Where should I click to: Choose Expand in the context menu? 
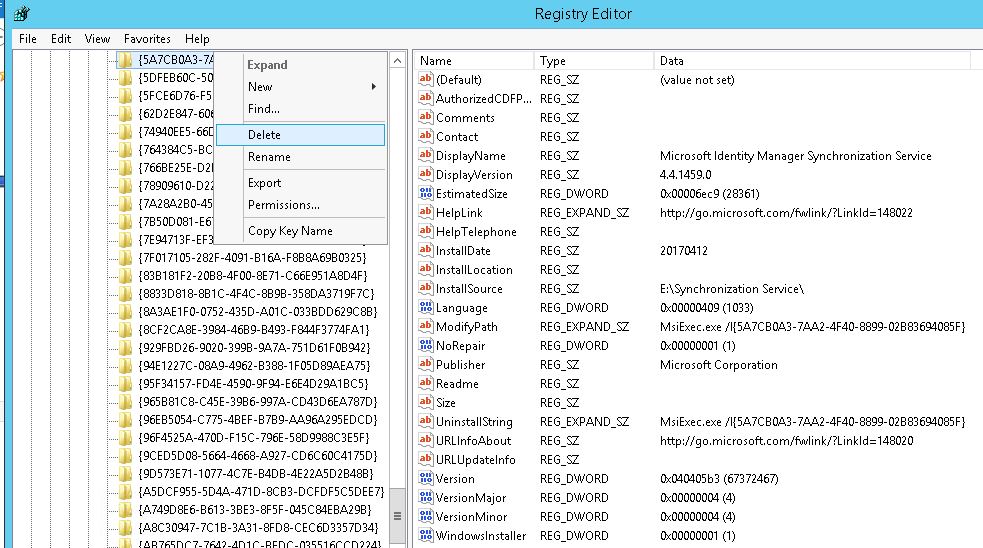[300, 65]
